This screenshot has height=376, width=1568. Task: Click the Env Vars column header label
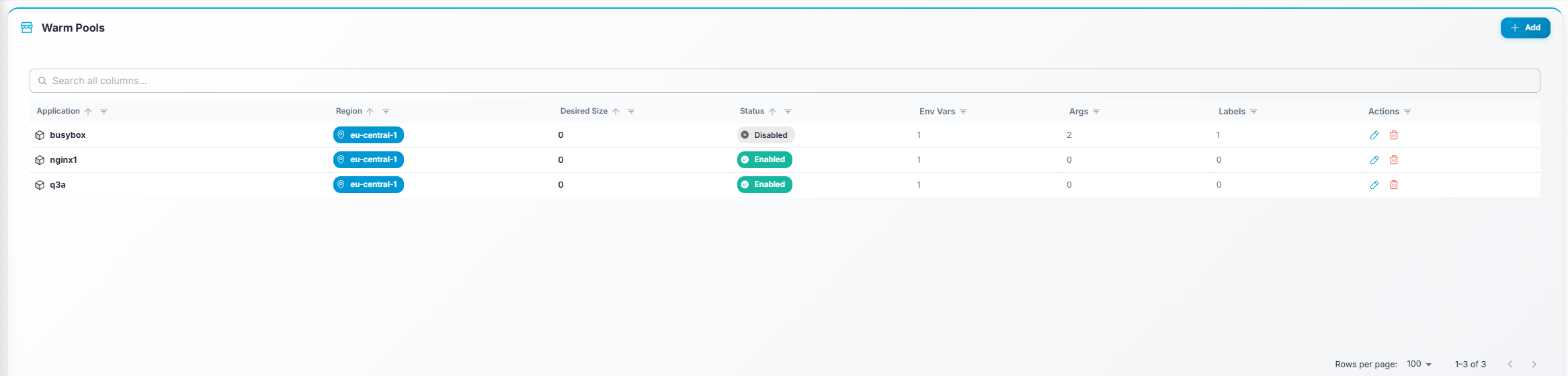pos(937,112)
